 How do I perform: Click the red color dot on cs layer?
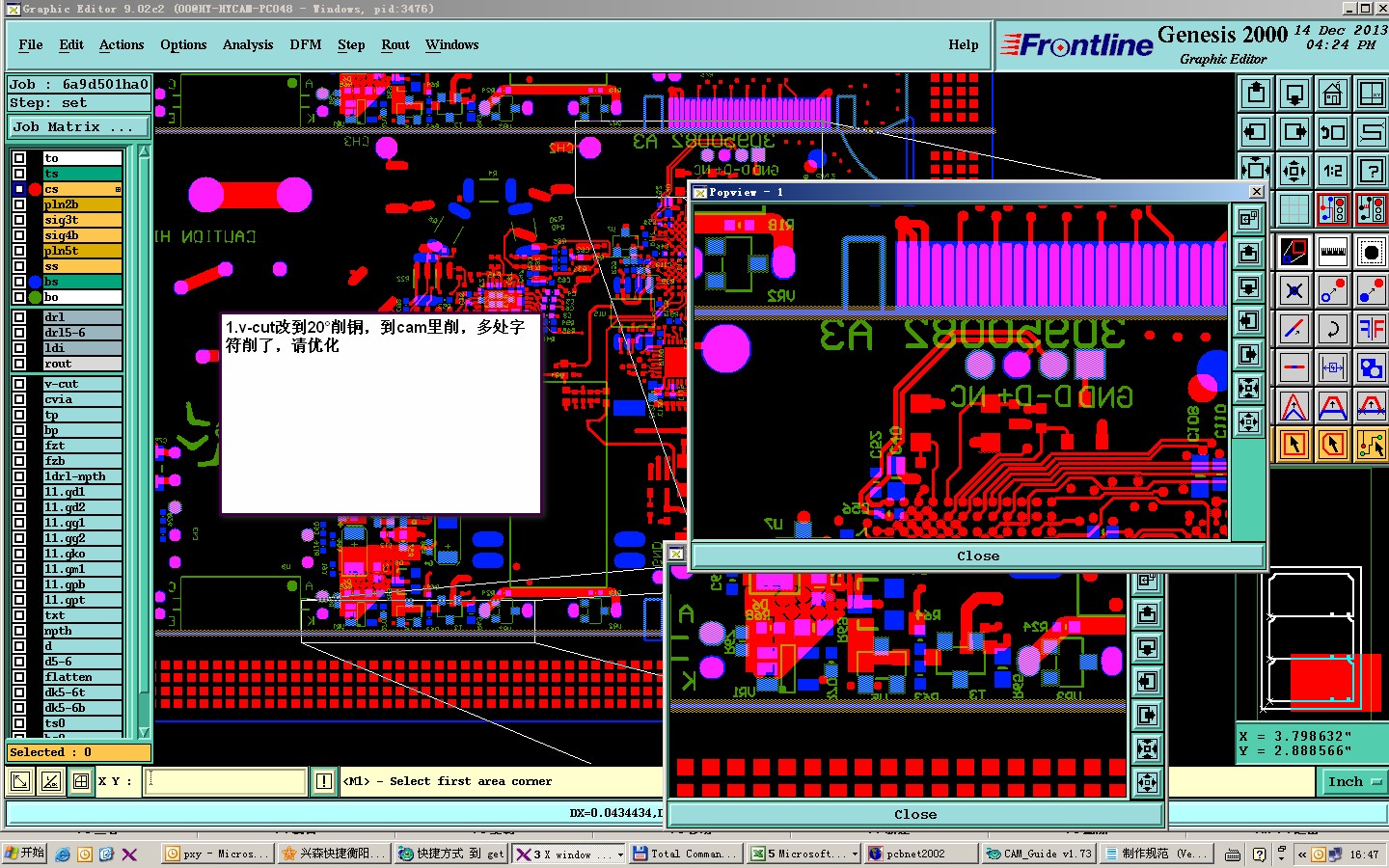(x=35, y=189)
